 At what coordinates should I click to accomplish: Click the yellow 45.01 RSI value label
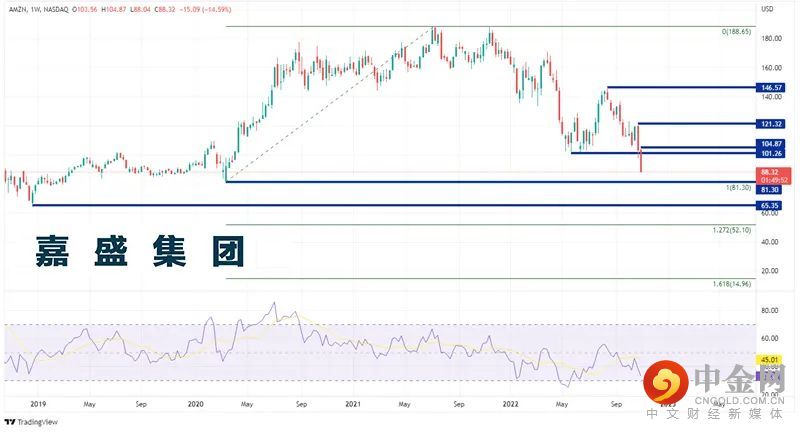click(x=769, y=360)
